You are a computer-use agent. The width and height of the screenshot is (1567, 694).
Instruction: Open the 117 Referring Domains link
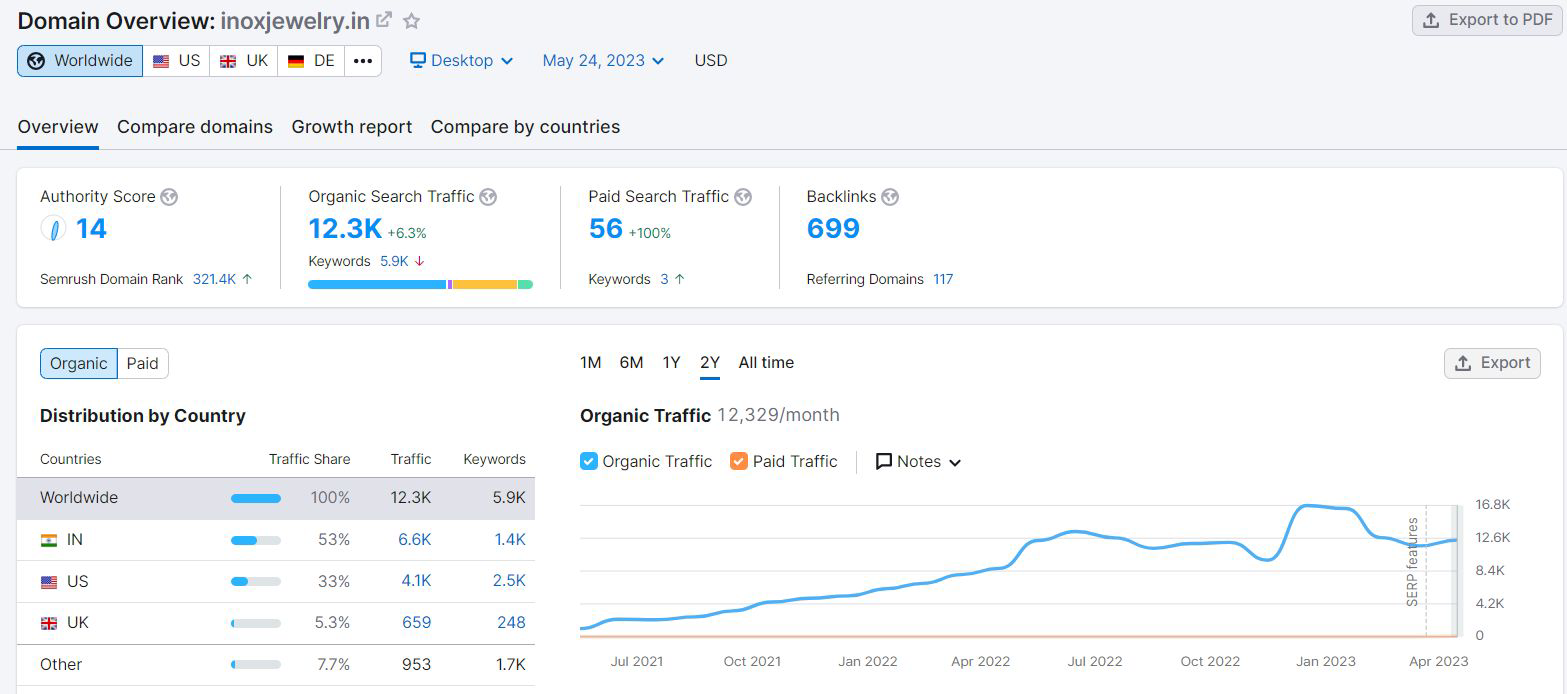point(943,279)
